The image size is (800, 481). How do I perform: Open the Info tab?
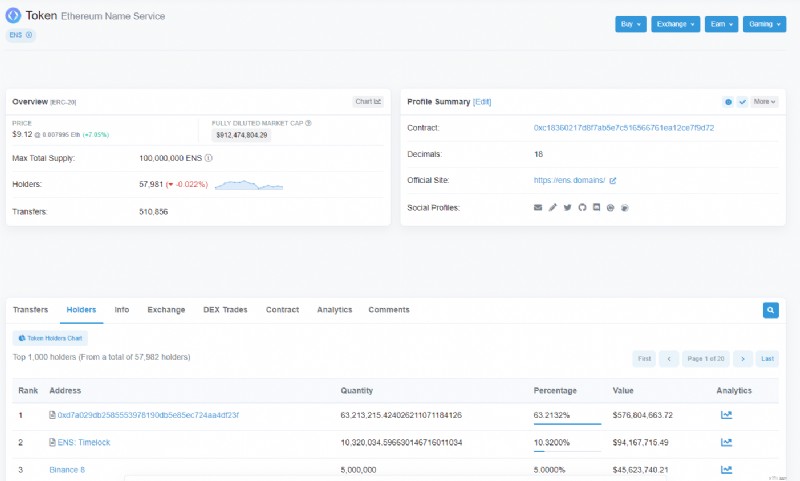coord(121,310)
